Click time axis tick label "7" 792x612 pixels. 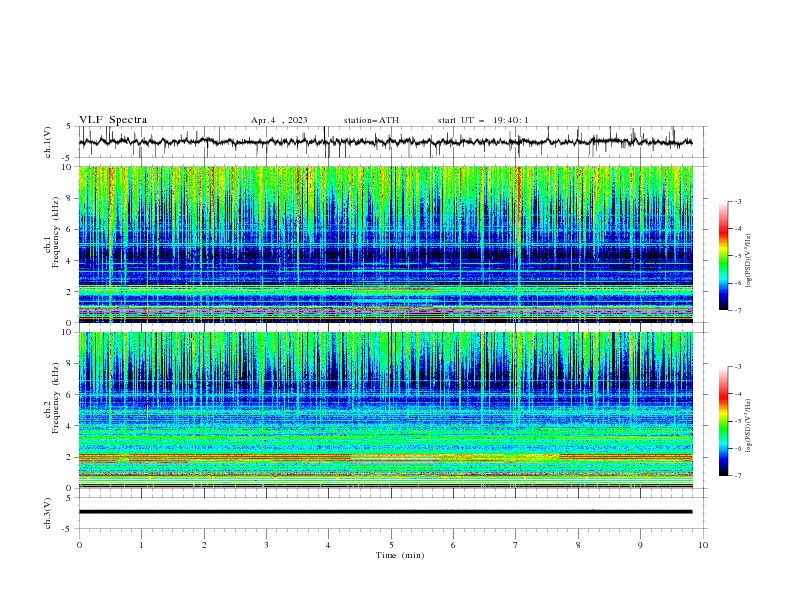click(x=516, y=545)
